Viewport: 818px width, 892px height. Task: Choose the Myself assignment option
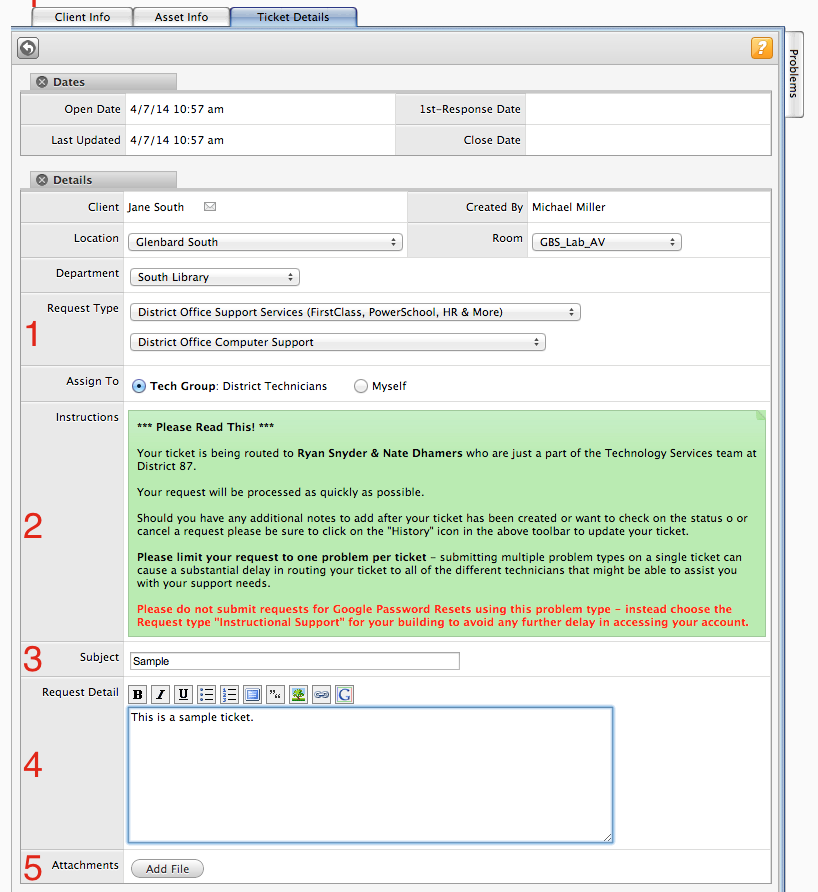(x=361, y=386)
